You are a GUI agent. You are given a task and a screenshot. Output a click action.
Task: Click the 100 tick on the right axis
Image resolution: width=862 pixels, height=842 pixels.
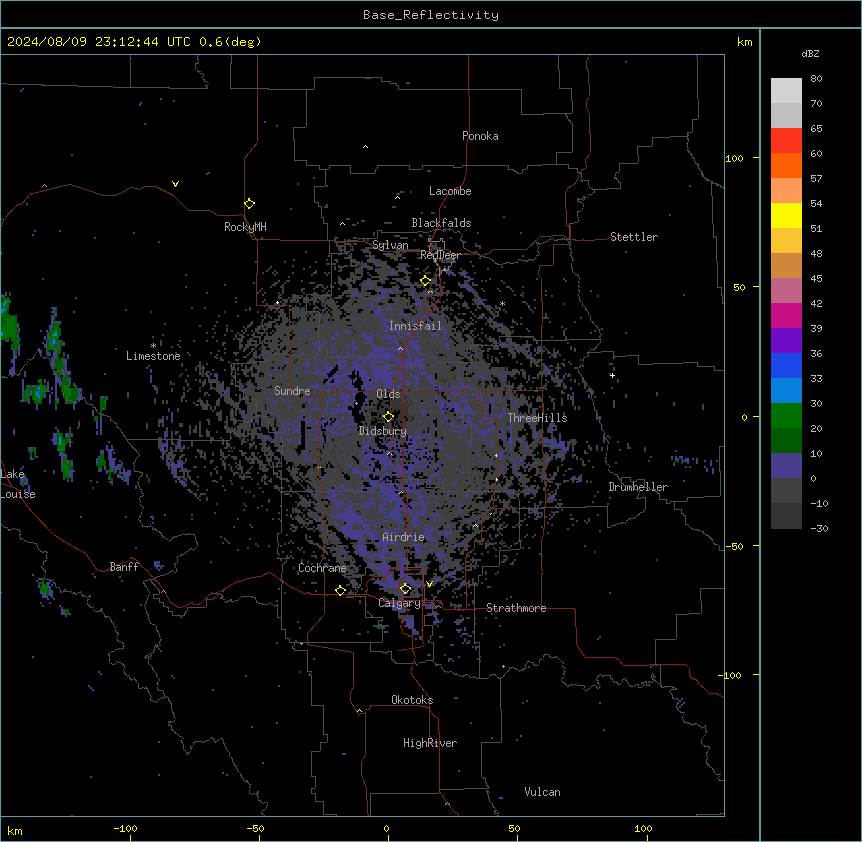(734, 158)
